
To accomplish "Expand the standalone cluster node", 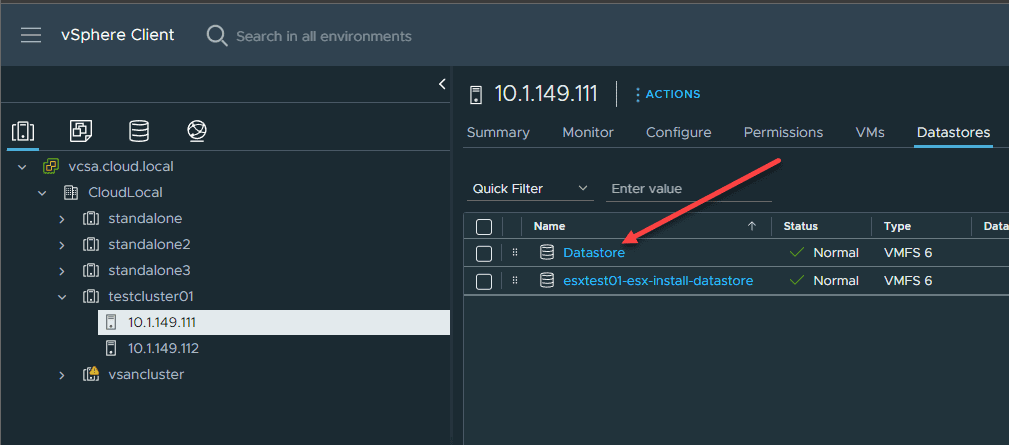I will [62, 219].
